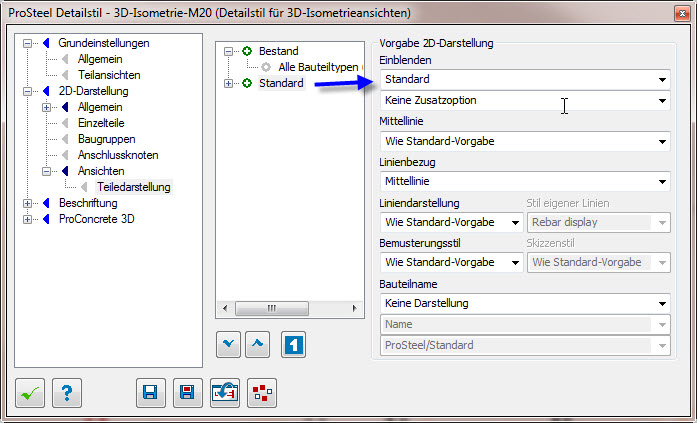Viewport: 697px width, 423px height.
Task: Select the Bestand entry in middle tree
Action: pyautogui.click(x=278, y=51)
